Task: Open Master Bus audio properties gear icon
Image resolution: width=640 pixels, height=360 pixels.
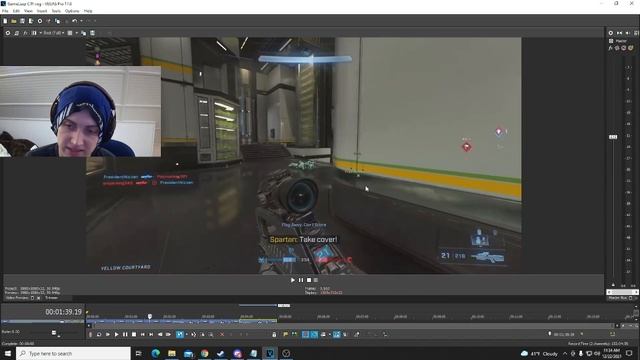Action: [x=611, y=33]
